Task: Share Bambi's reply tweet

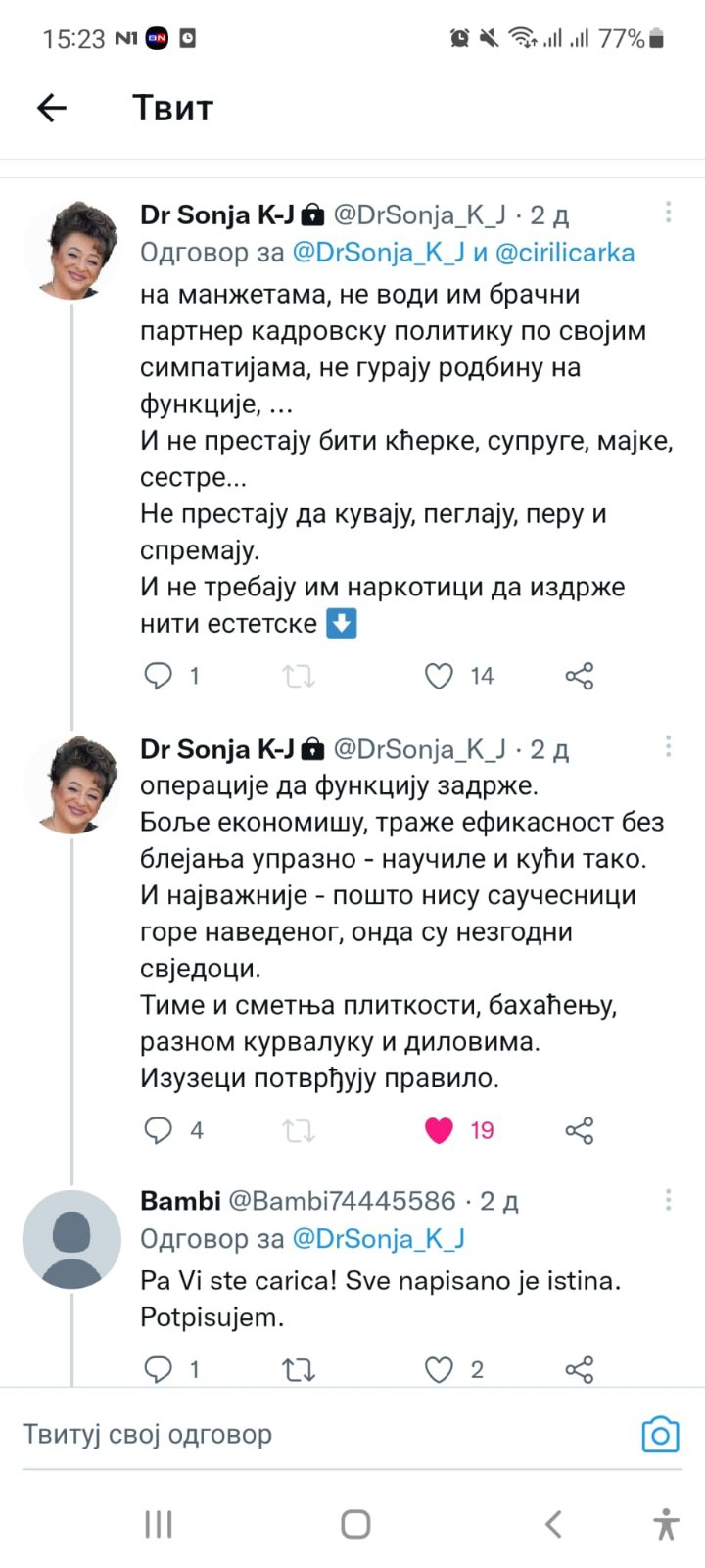Action: pos(579,1369)
